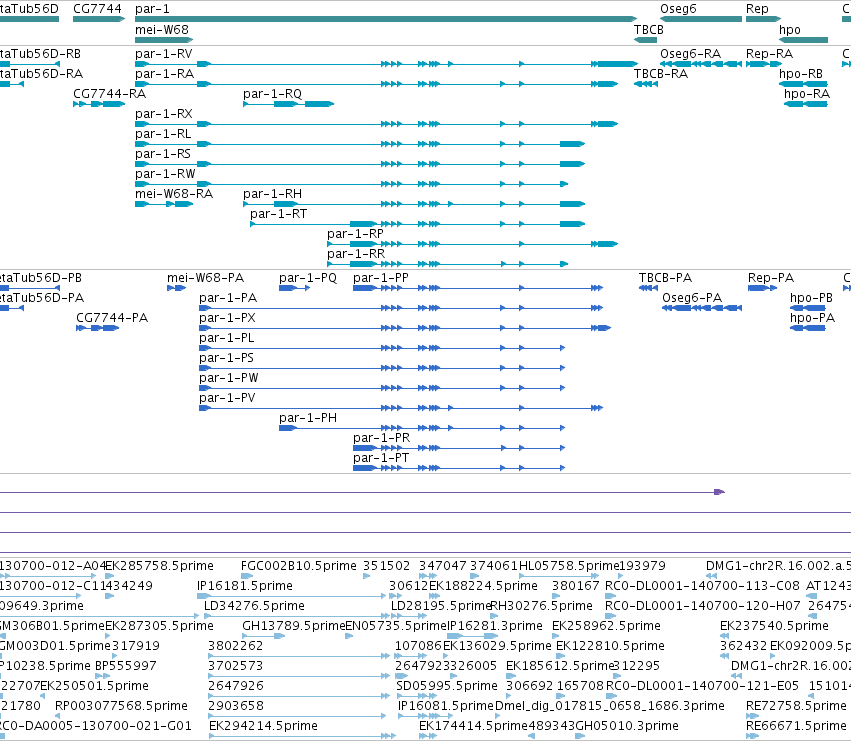
Task: Click the CG7744-PA protein label
Action: 112,318
